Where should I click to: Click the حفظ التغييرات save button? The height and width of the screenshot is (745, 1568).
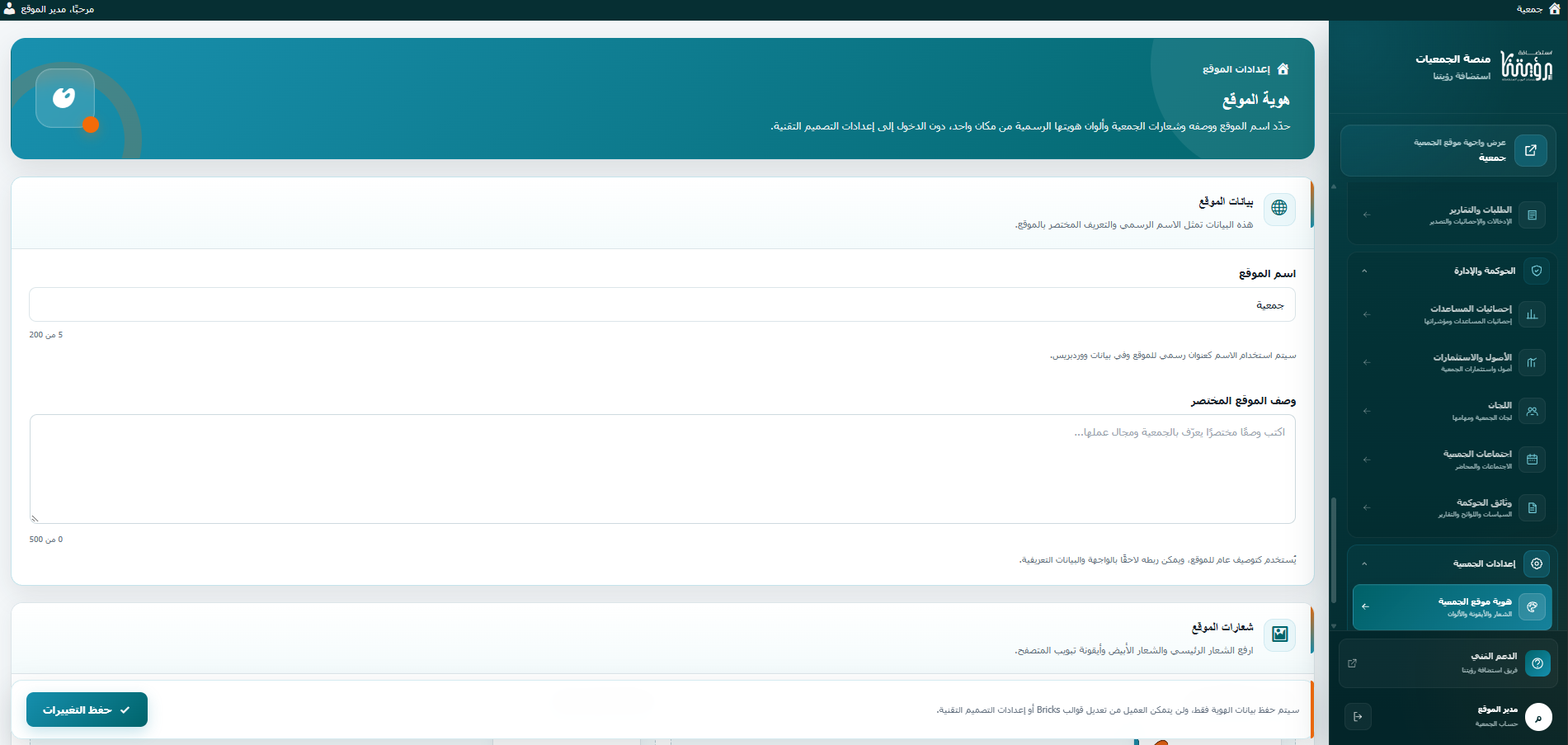click(87, 710)
